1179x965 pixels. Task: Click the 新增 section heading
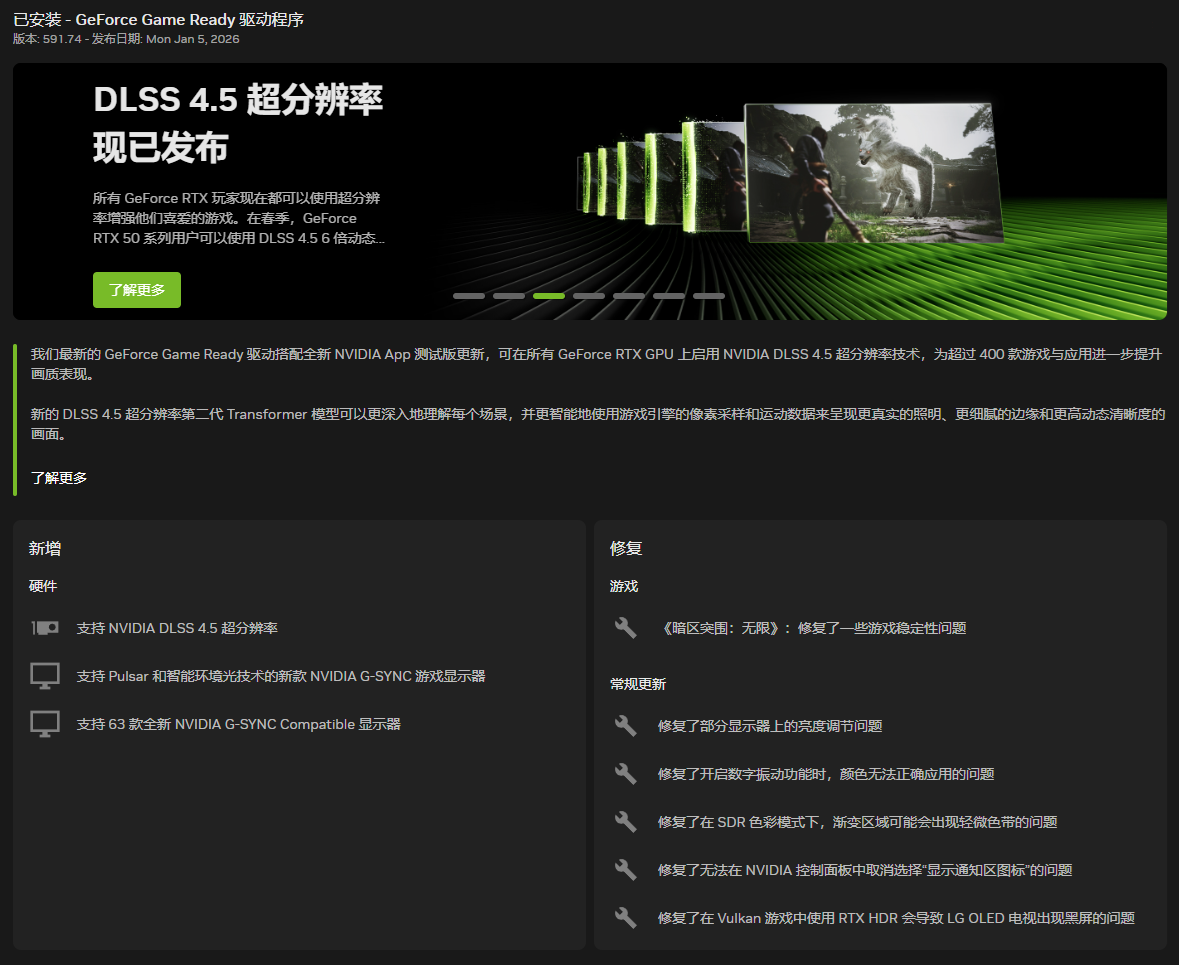[x=45, y=548]
